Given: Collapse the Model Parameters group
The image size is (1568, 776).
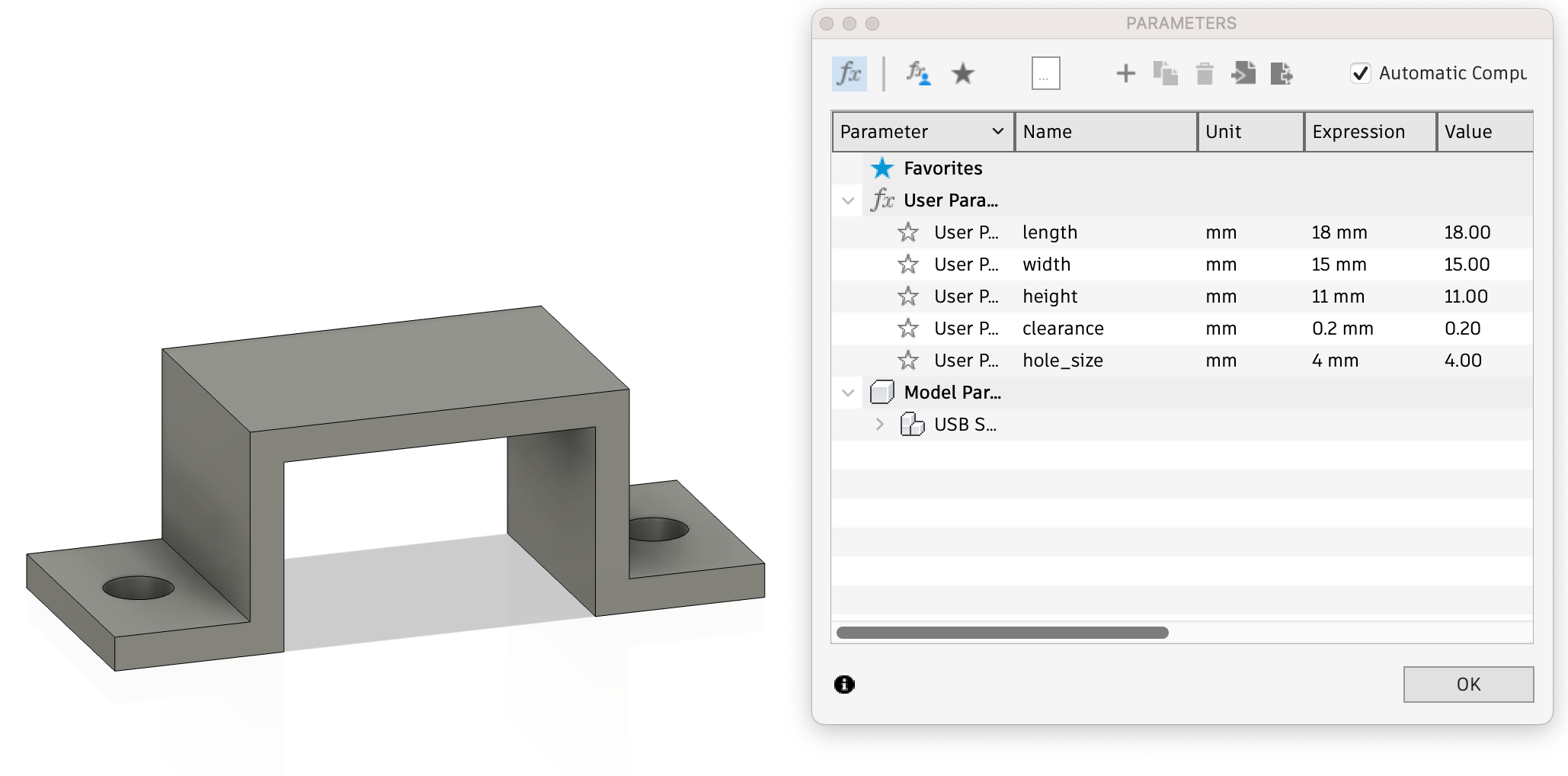Looking at the screenshot, I should pos(848,393).
